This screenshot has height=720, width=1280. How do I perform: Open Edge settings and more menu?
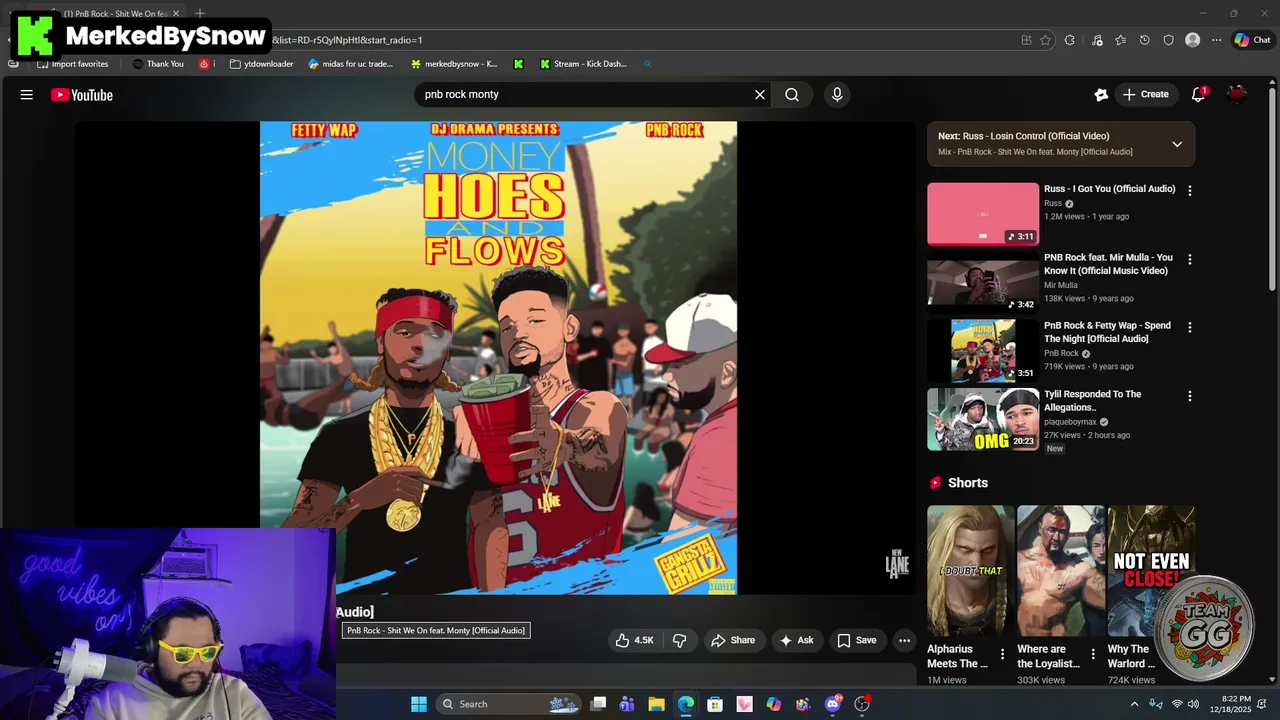coord(1216,40)
